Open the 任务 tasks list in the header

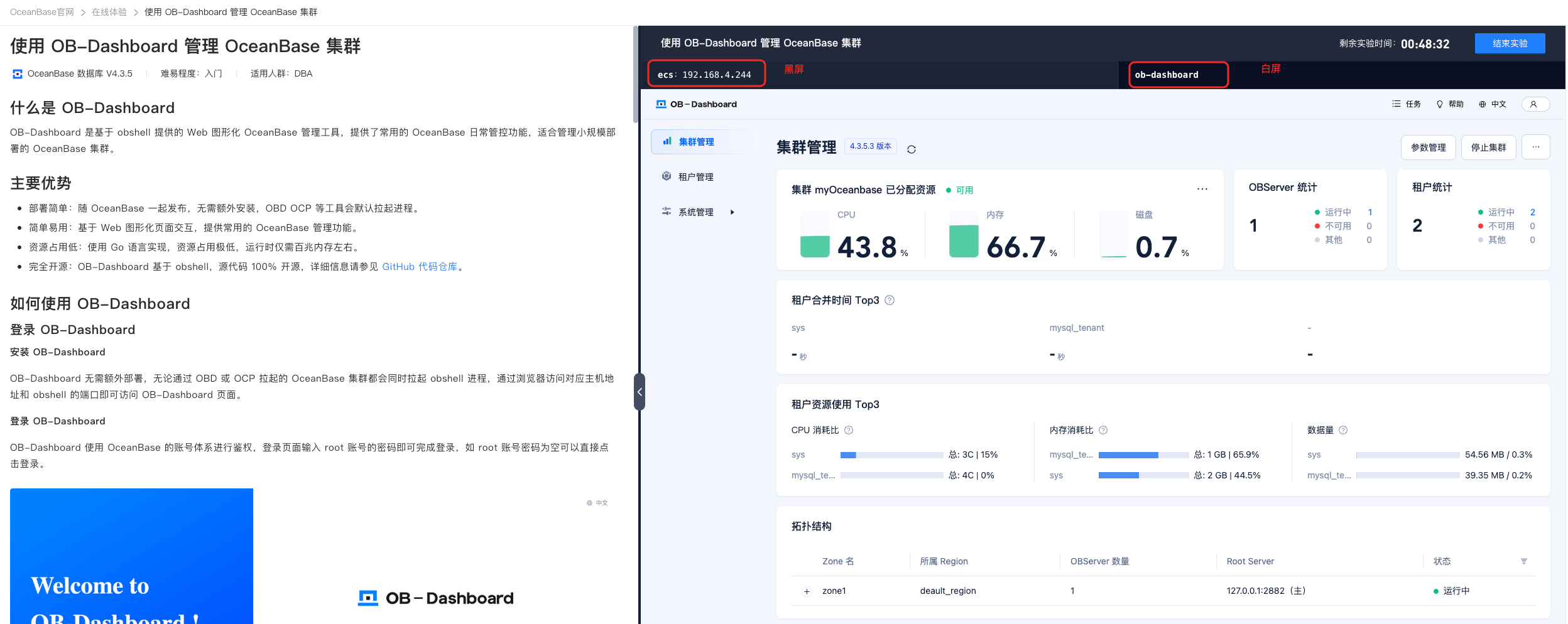[x=1406, y=104]
